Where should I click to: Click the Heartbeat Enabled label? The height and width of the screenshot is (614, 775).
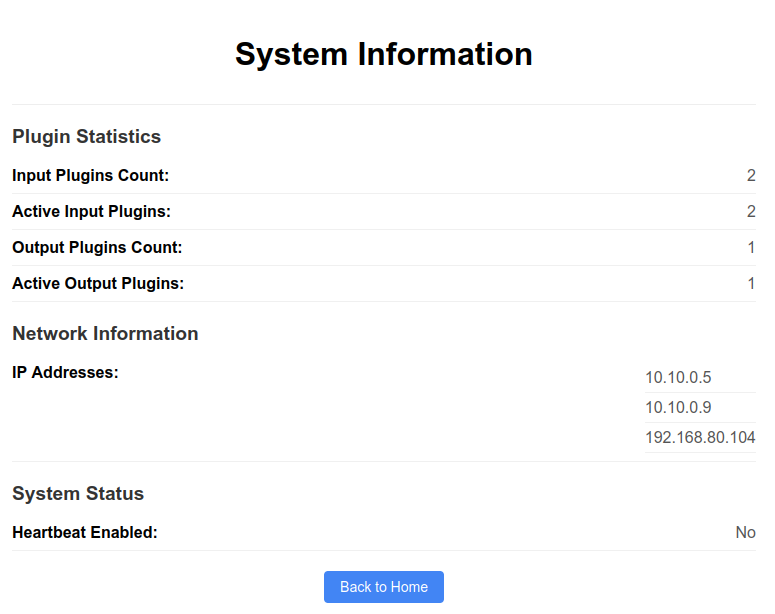pyautogui.click(x=85, y=532)
